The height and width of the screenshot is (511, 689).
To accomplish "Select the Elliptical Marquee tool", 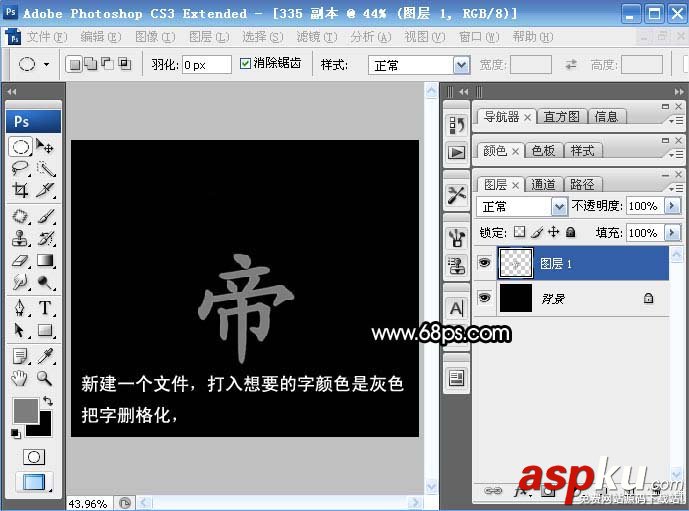I will pyautogui.click(x=20, y=147).
